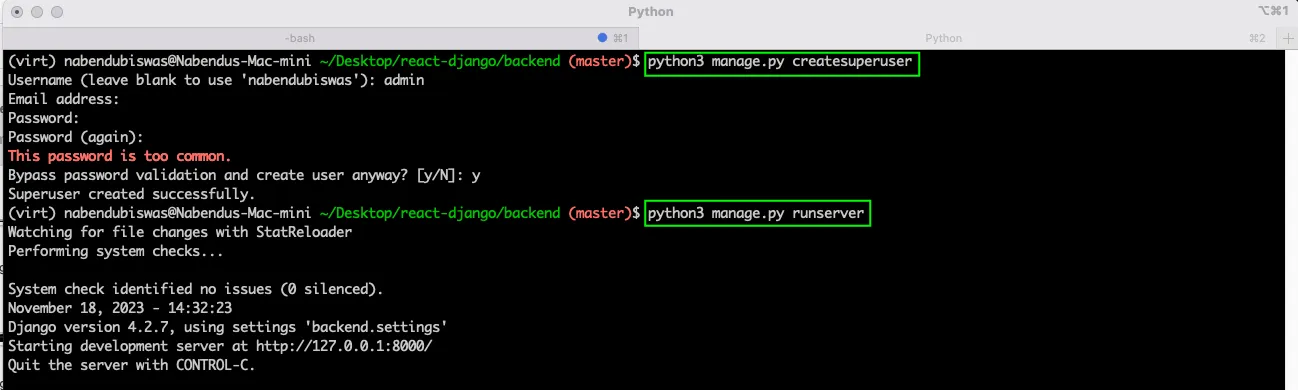Screen dimensions: 1298x390
Task: Click the ⌘1 shortcut label on -bash tab
Action: (x=620, y=38)
